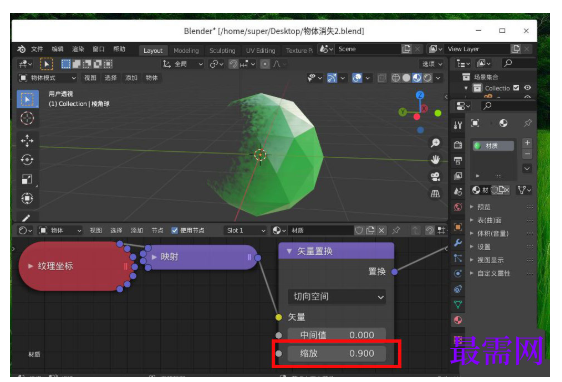Choose the Transform tool in viewport toolbar
Viewport: 562px width, 382px height.
[27, 198]
